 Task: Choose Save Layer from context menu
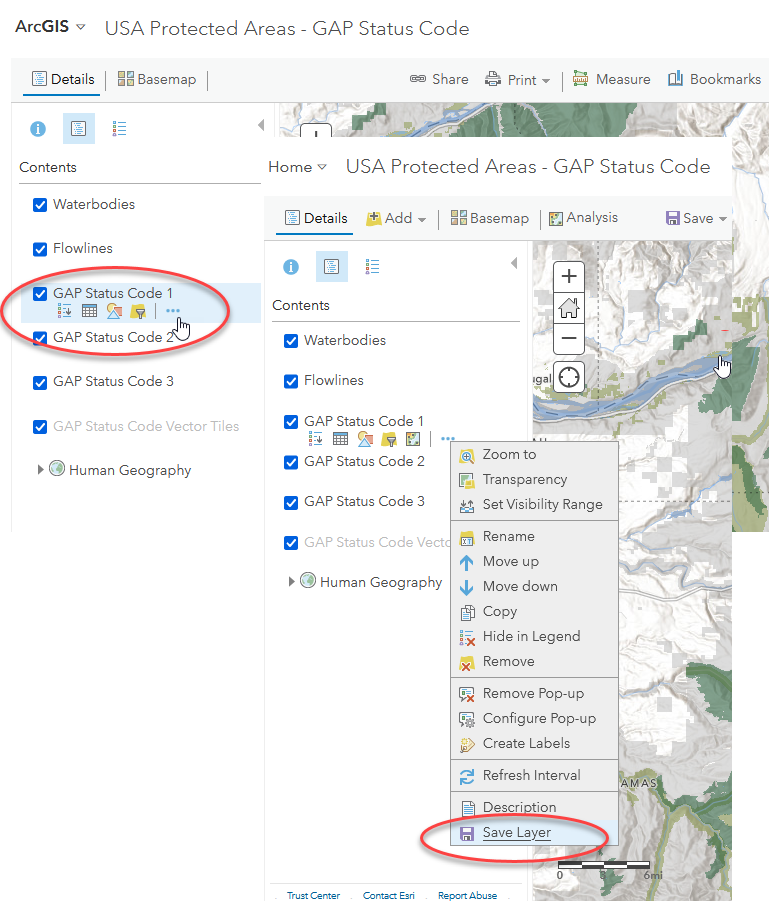pos(535,833)
